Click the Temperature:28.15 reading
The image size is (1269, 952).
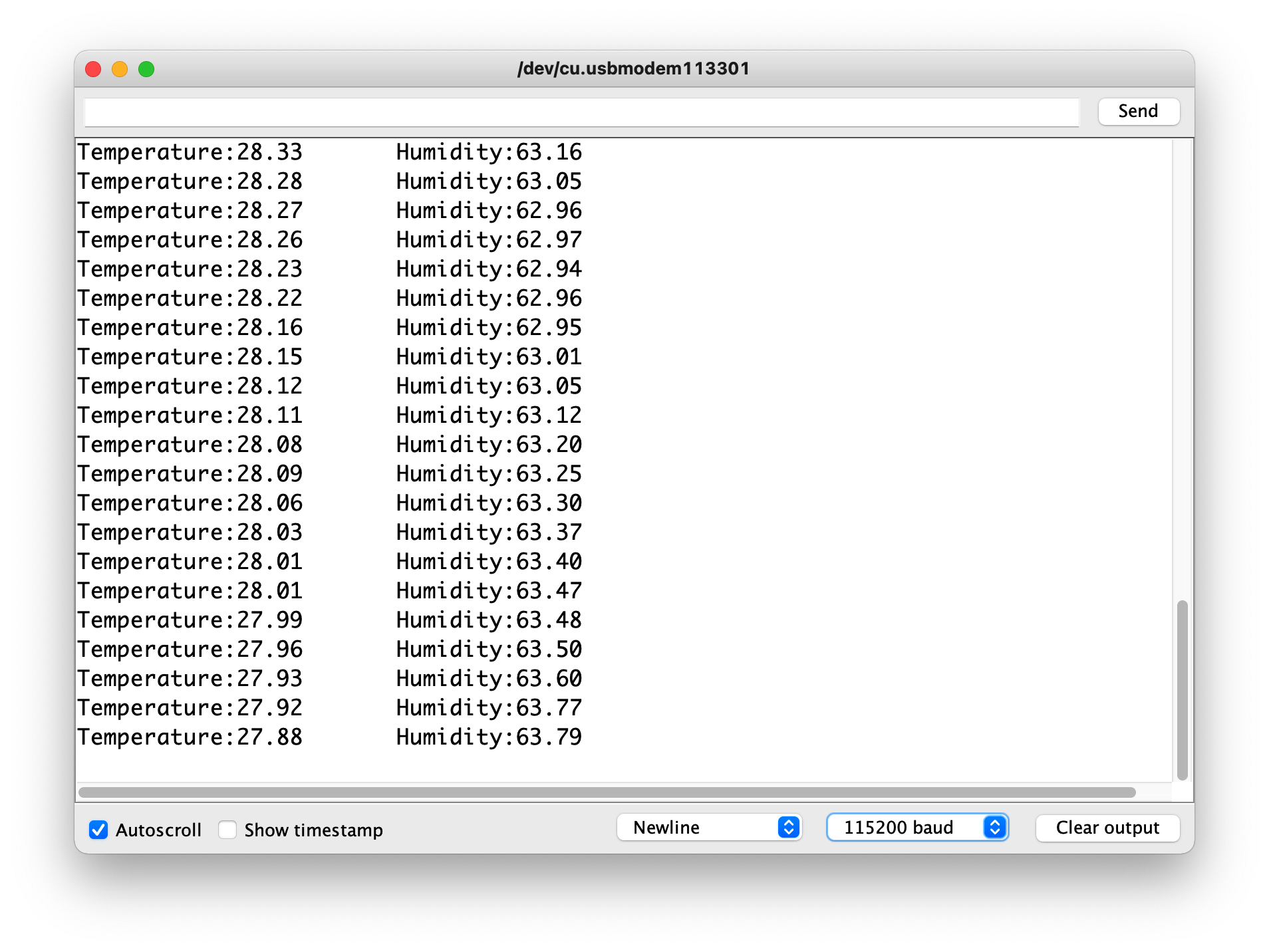pyautogui.click(x=190, y=357)
